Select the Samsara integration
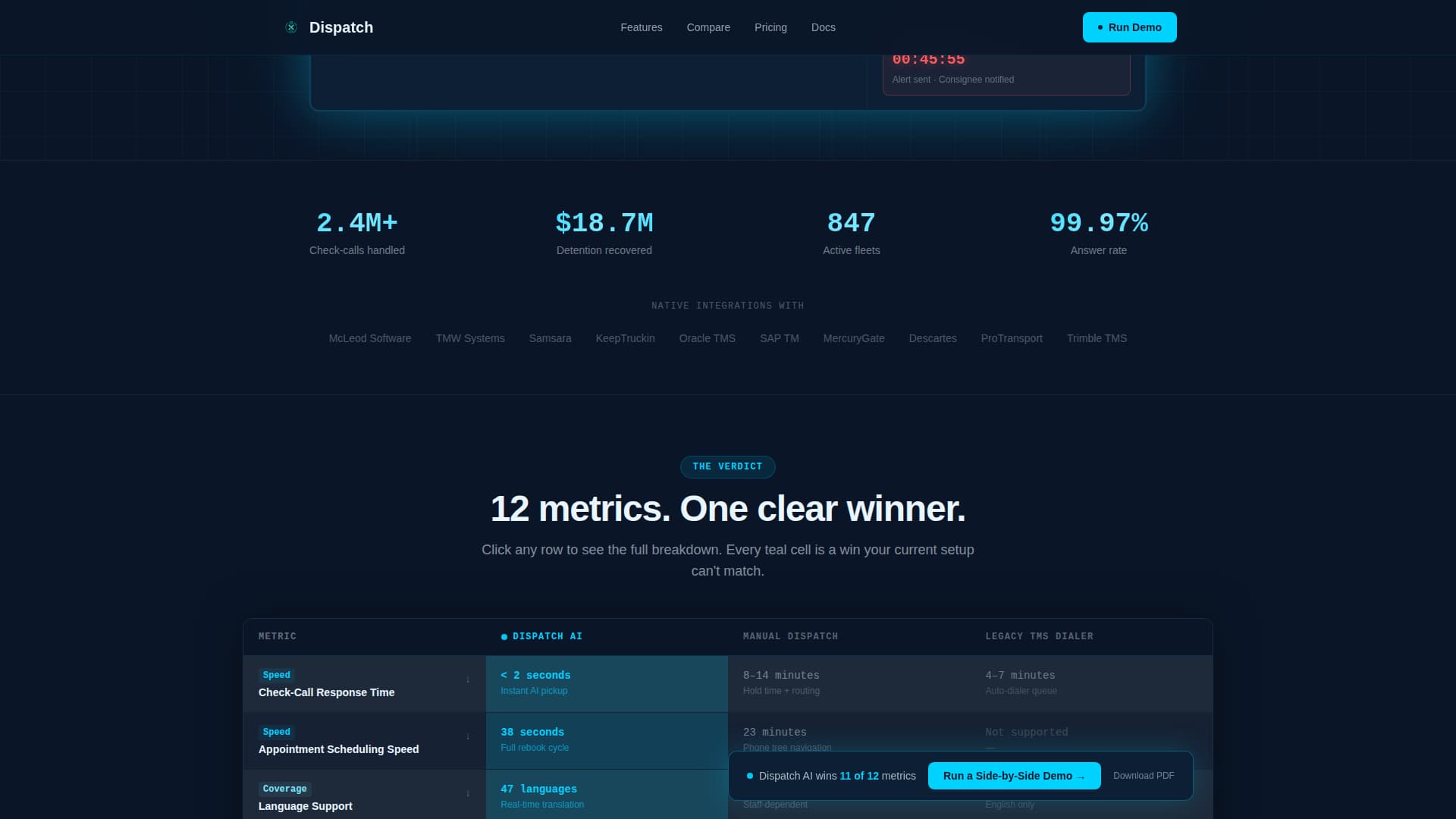1456x819 pixels. click(x=551, y=338)
